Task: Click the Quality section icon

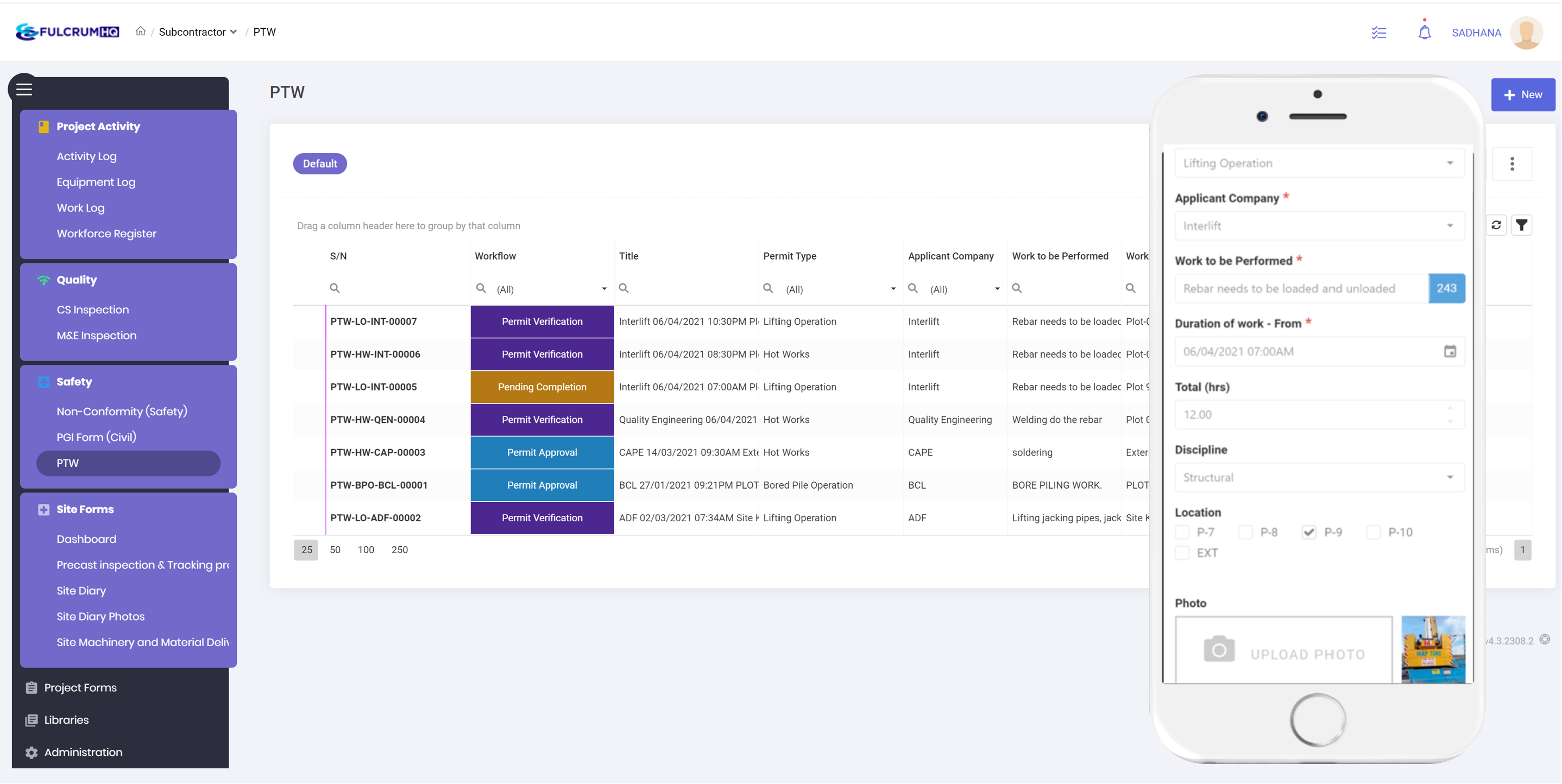Action: (43, 280)
